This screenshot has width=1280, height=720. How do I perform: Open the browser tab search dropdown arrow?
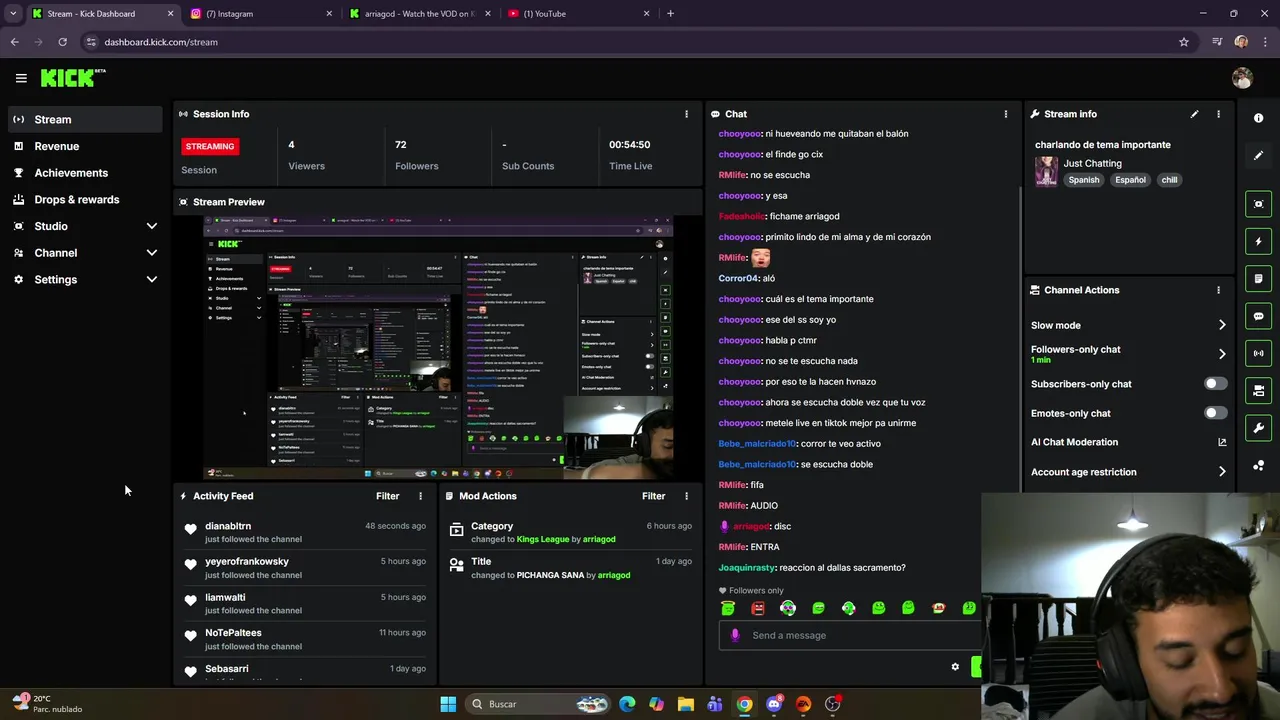[13, 14]
